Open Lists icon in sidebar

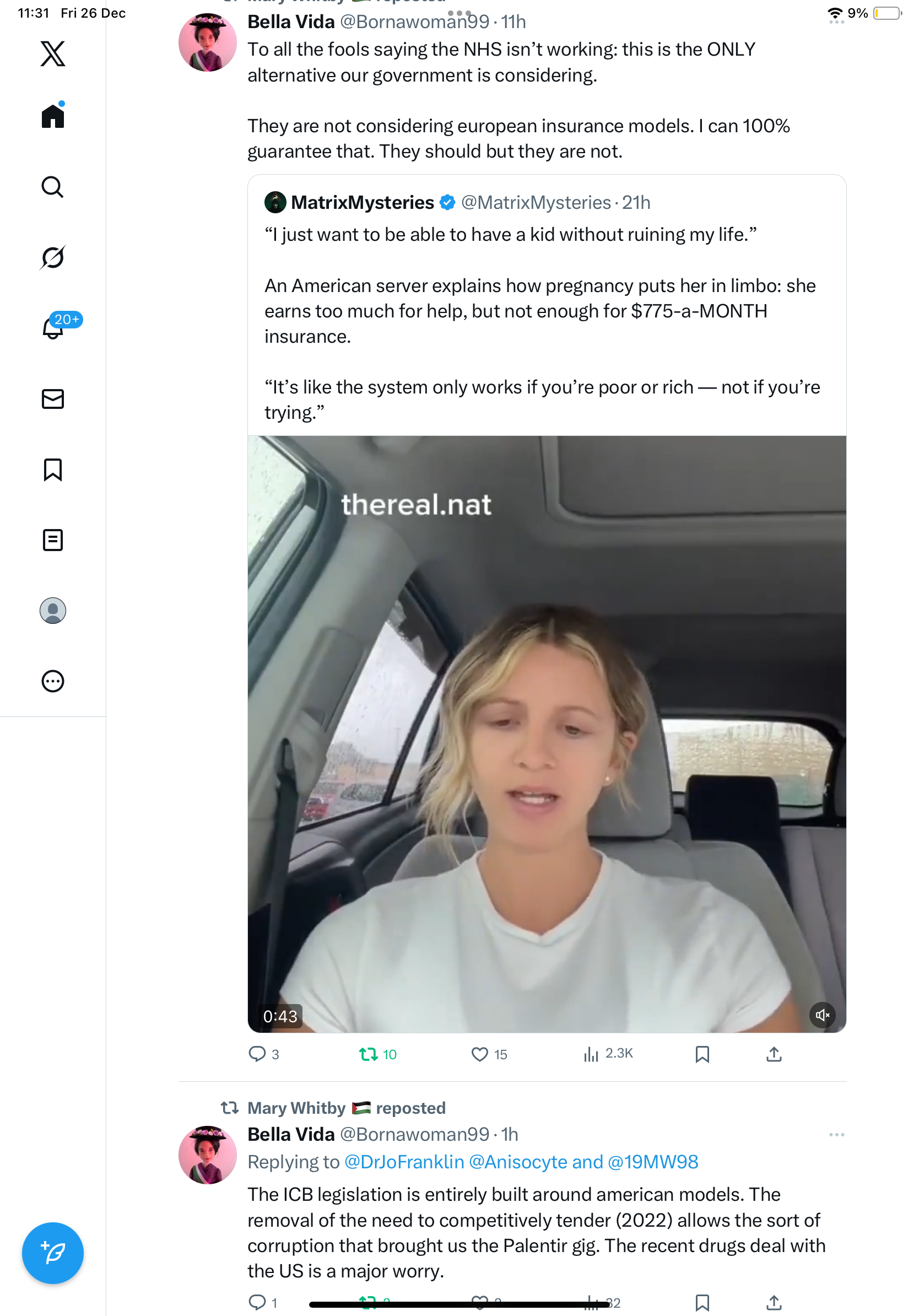tap(53, 540)
